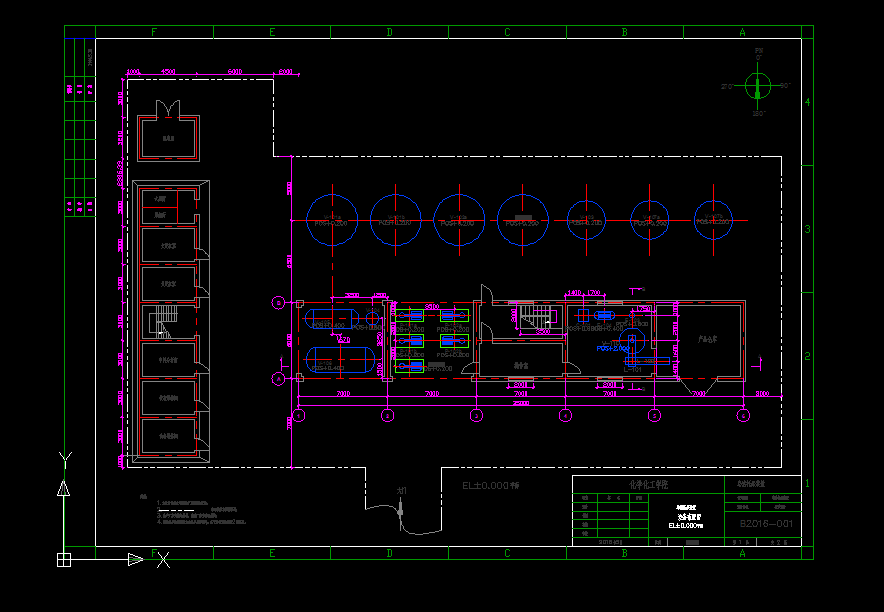Select storage tank circle V-101b
This screenshot has height=612, width=884.
click(x=396, y=220)
